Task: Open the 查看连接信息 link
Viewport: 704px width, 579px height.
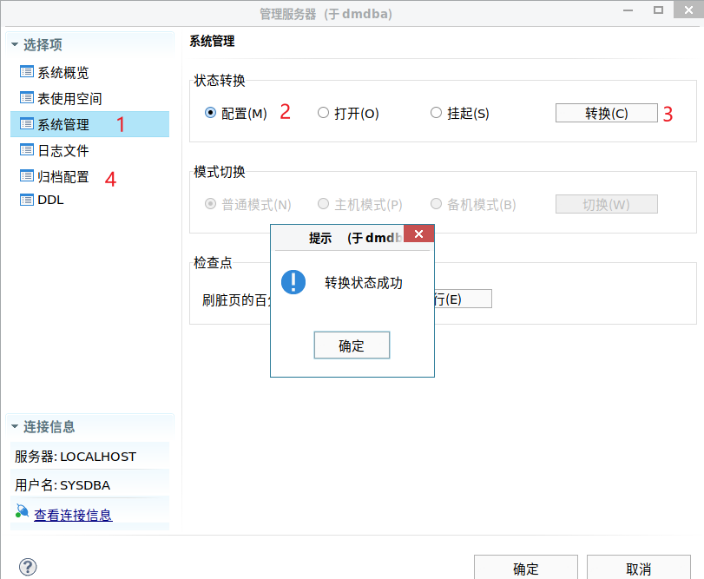Action: (73, 515)
